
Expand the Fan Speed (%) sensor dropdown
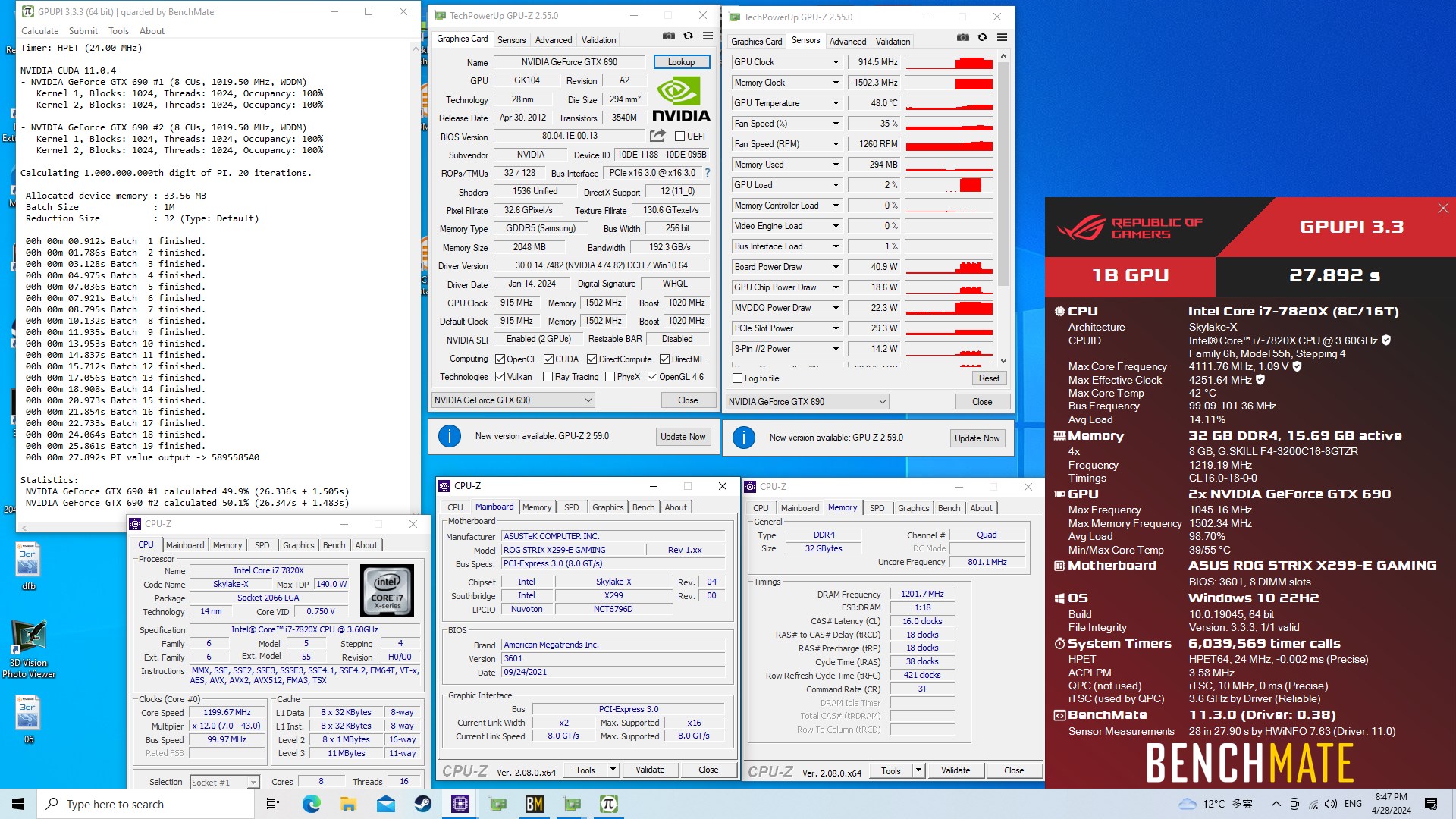pos(836,124)
